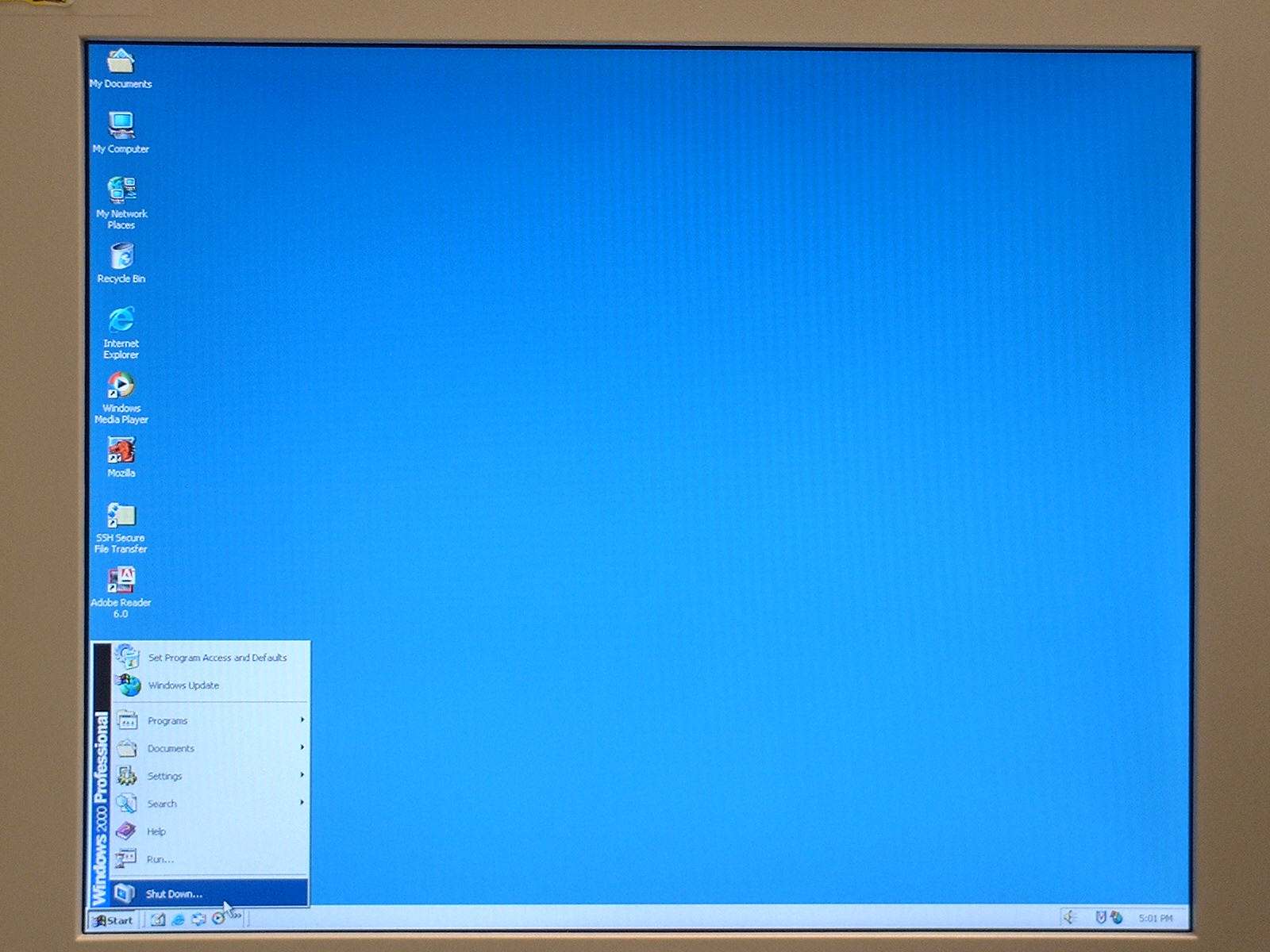Click the Start button

coord(113,920)
